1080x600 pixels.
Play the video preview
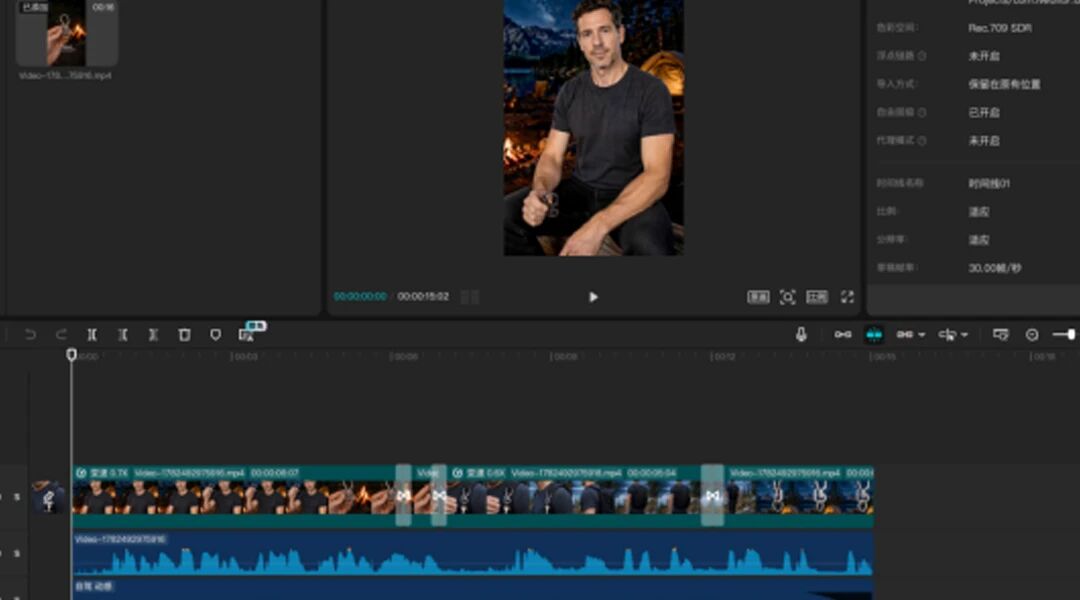point(593,297)
